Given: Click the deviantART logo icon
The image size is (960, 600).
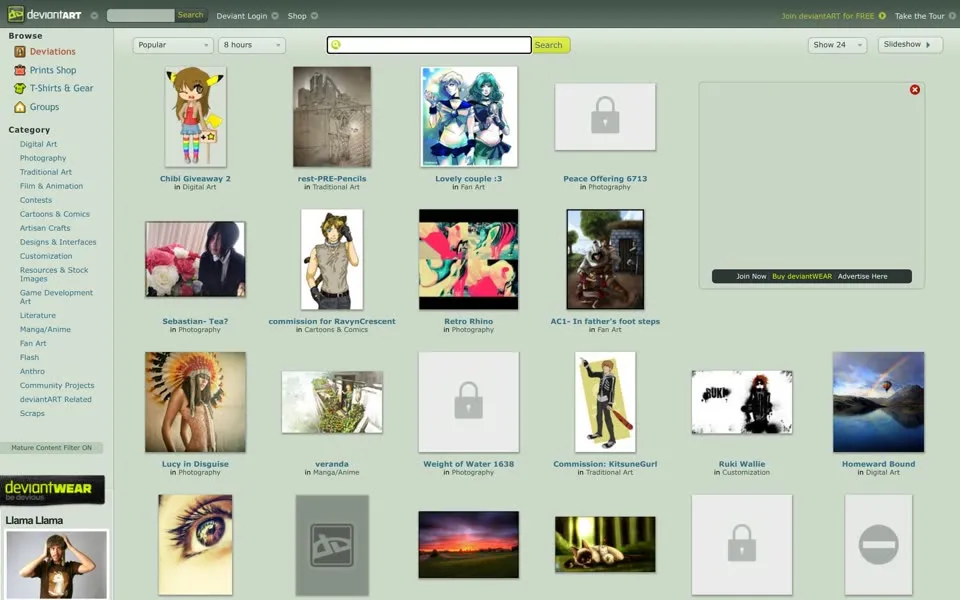Looking at the screenshot, I should point(16,15).
